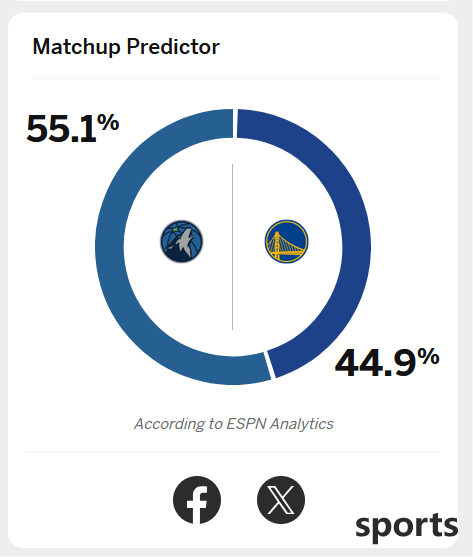Share via the X (Twitter) icon

coord(281,499)
